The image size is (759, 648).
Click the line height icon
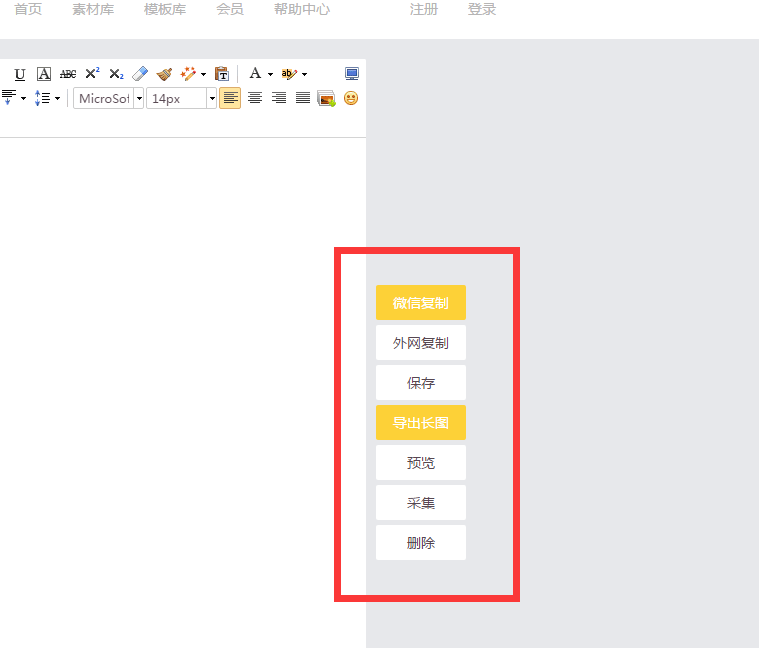point(42,98)
